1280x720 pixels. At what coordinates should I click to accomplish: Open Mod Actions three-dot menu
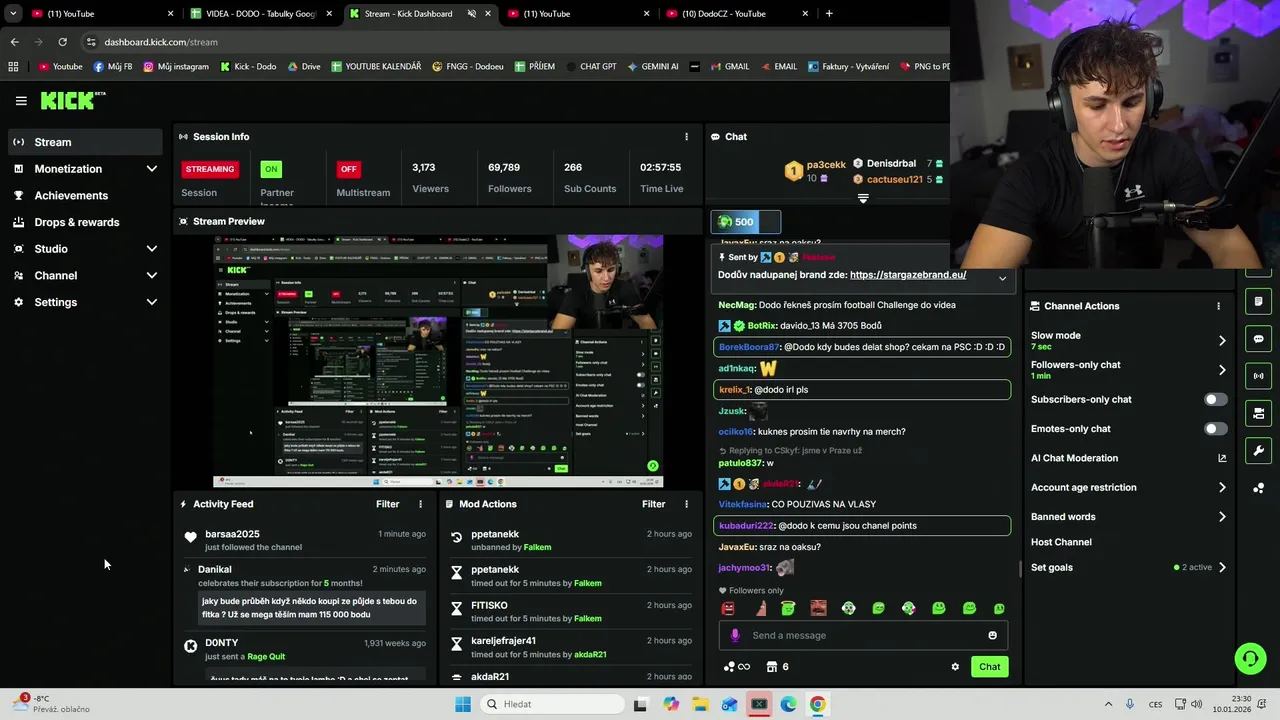pyautogui.click(x=686, y=504)
